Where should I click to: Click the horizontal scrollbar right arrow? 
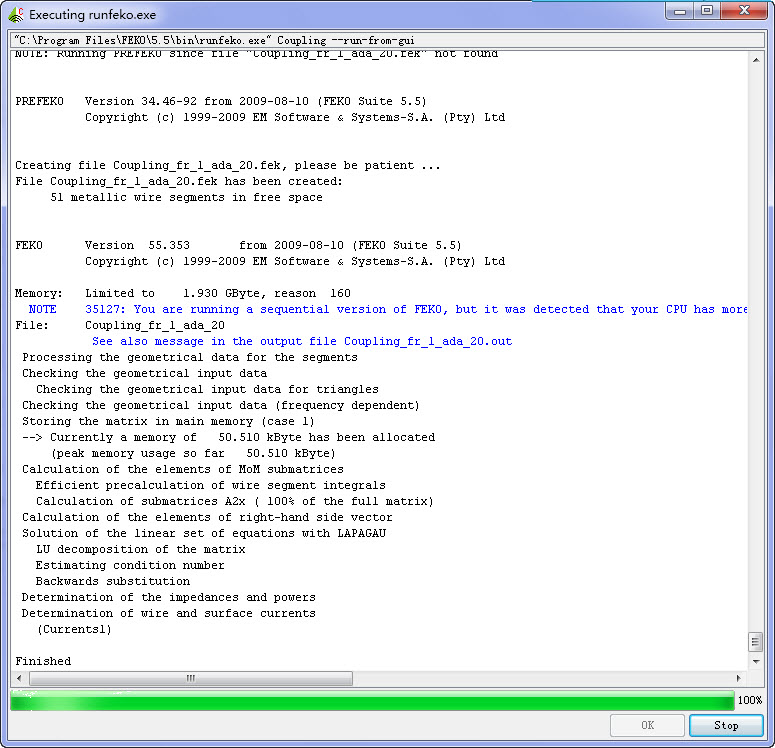pos(738,678)
